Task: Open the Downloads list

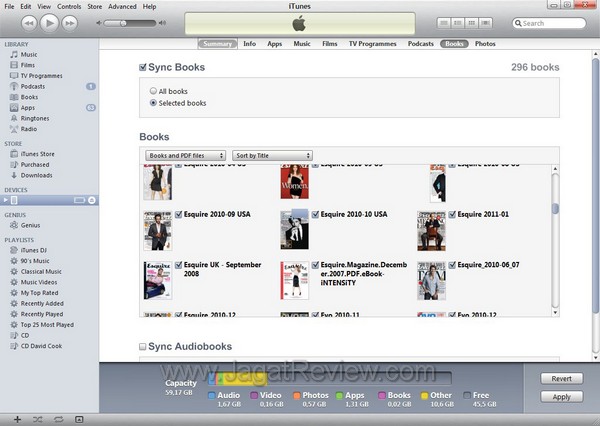Action: pos(36,175)
